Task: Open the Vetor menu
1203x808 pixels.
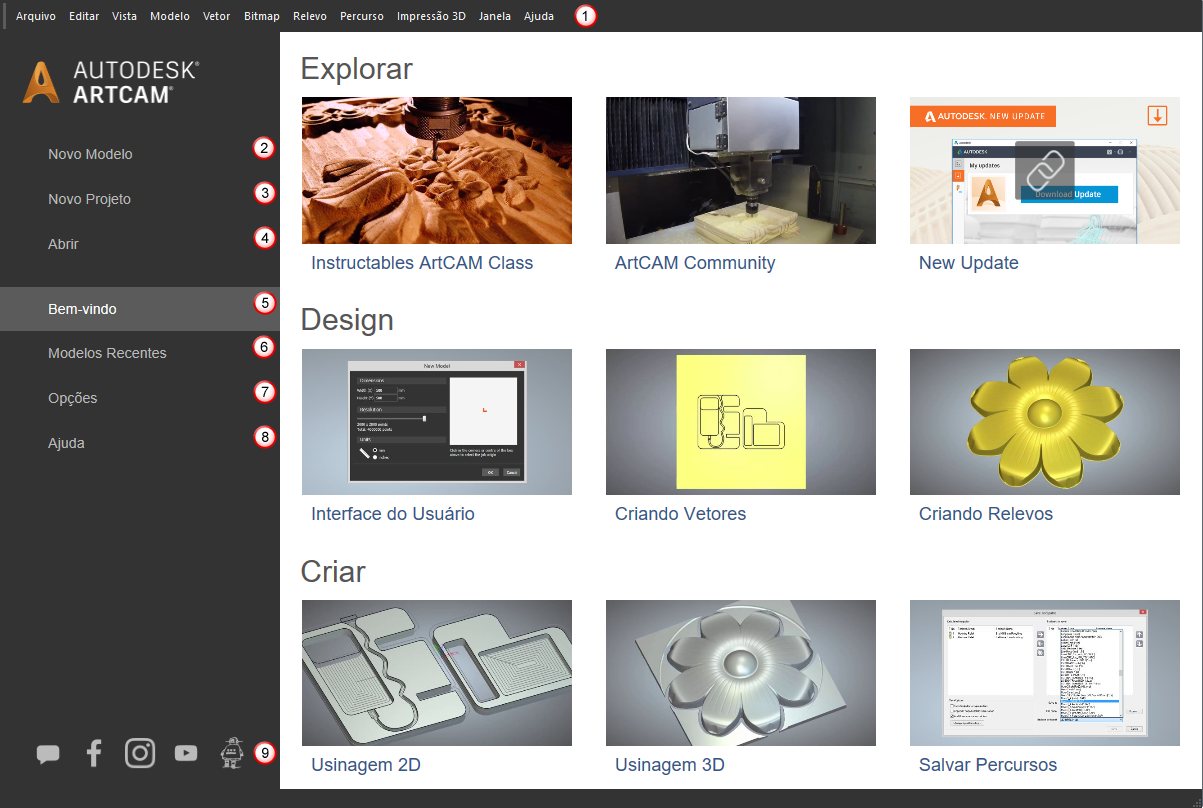Action: click(217, 16)
